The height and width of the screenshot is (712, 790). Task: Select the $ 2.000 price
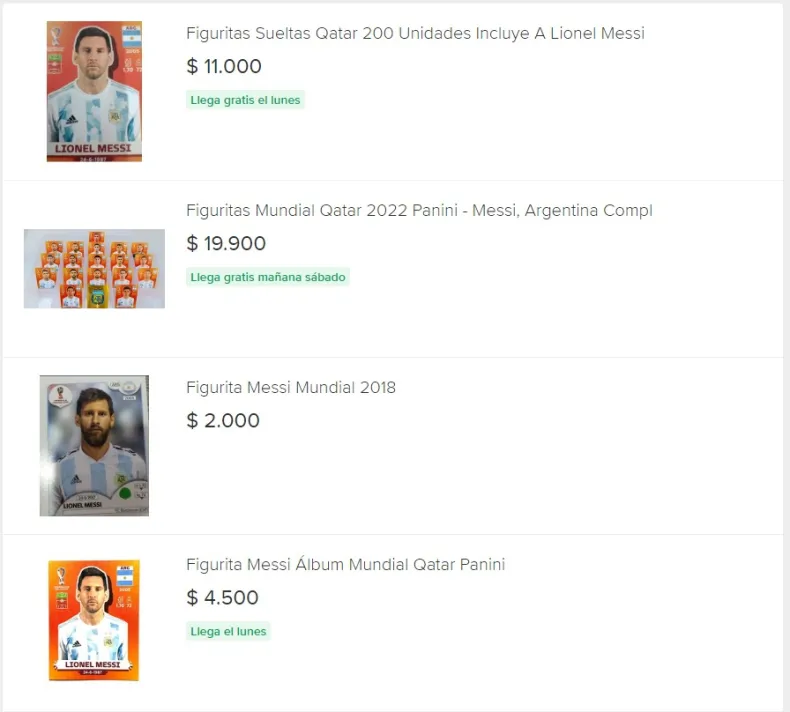223,421
